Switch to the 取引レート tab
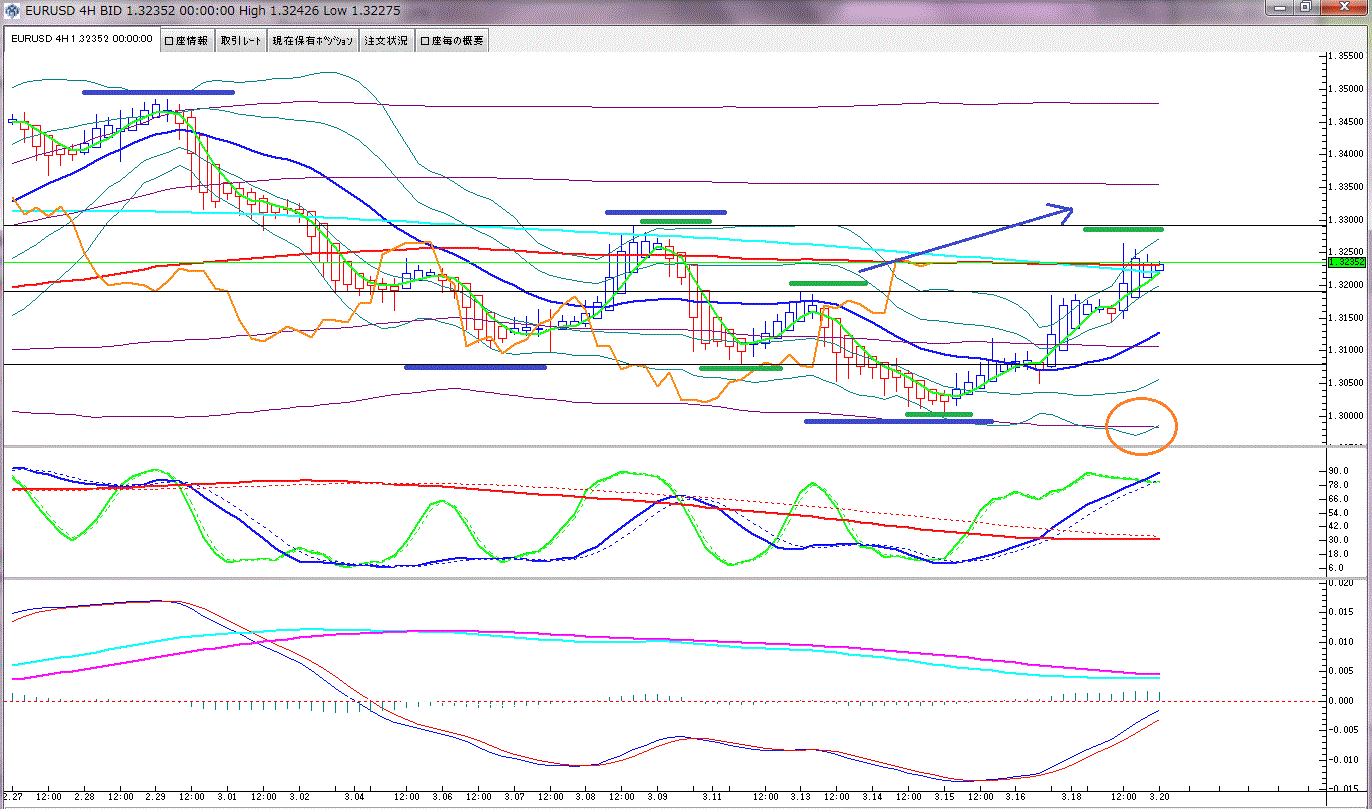The width and height of the screenshot is (1372, 809). [241, 41]
